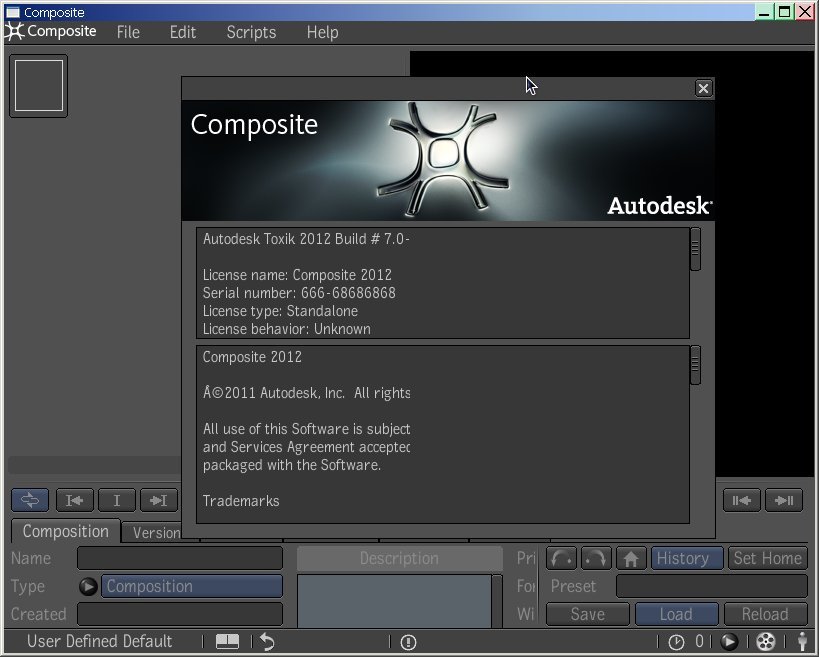
Task: Click the User Defined Default status text
Action: [x=99, y=641]
